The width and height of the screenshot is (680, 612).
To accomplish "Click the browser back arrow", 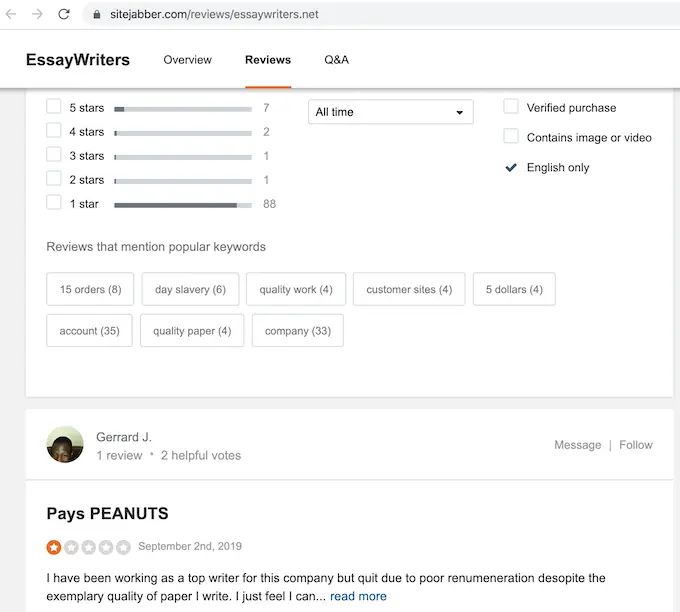I will click(12, 15).
